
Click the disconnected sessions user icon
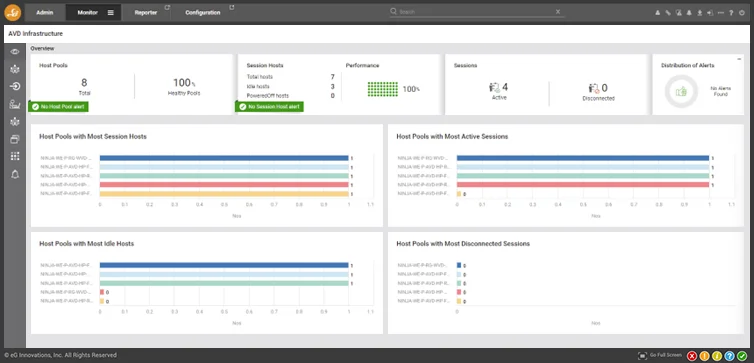pyautogui.click(x=594, y=88)
